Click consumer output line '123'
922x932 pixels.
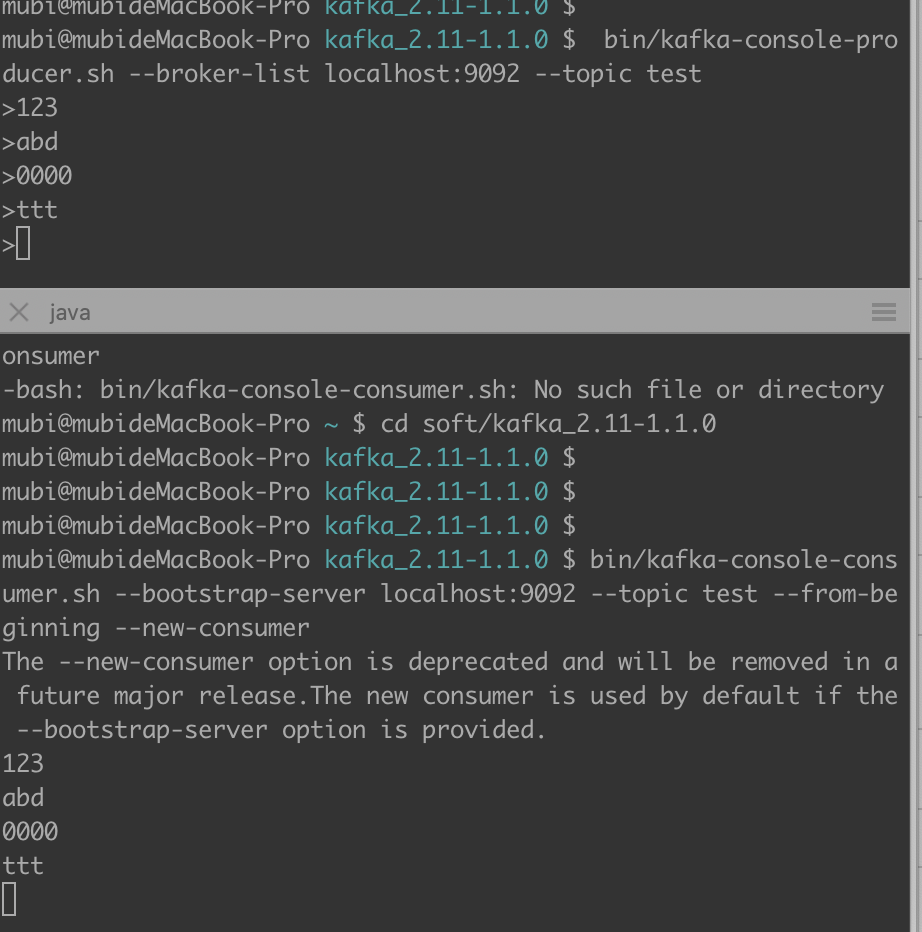click(23, 764)
